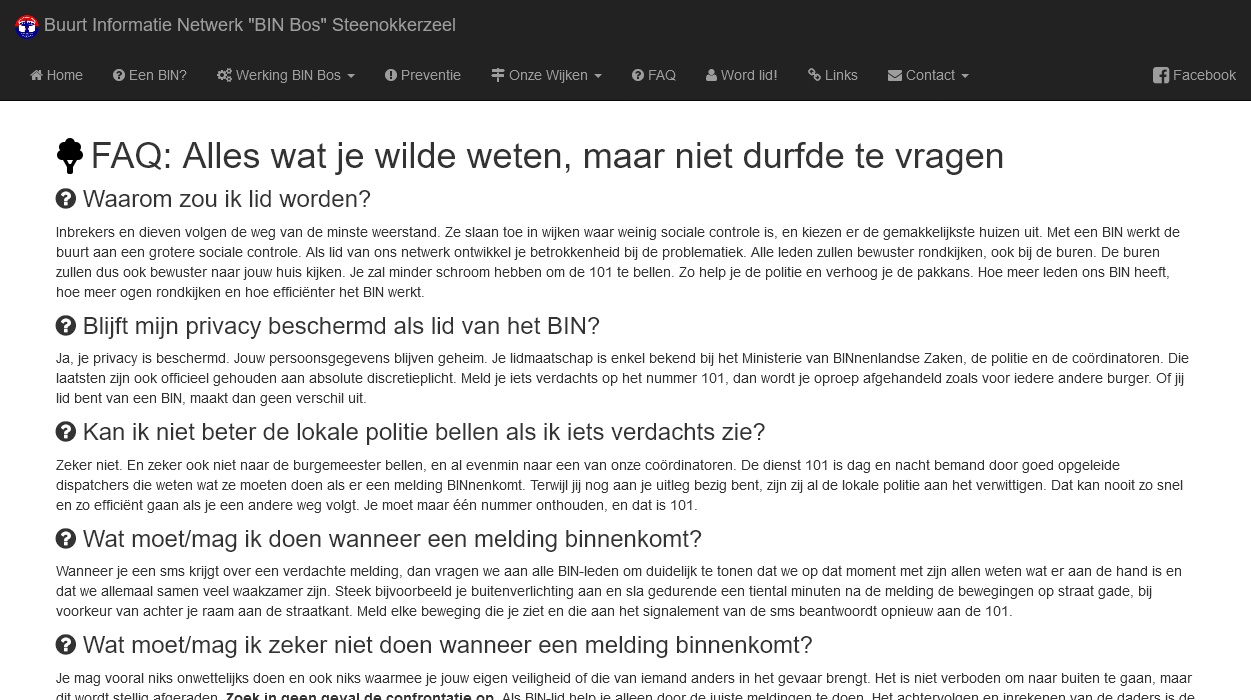Click paragraph starting Wanneer je een sms krijgt
Screen dimensions: 1251x700
(619, 591)
